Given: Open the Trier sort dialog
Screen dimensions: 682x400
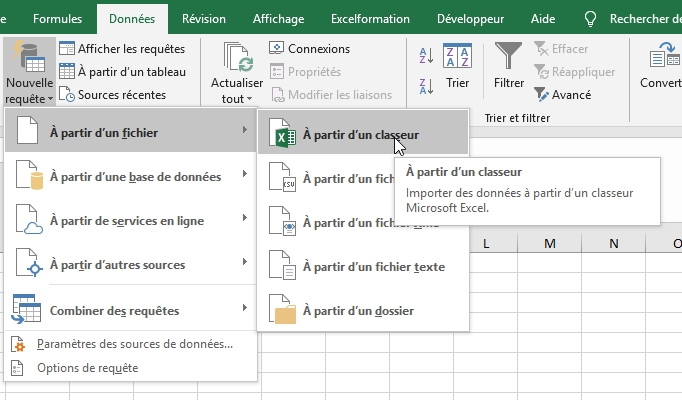Looking at the screenshot, I should (457, 65).
